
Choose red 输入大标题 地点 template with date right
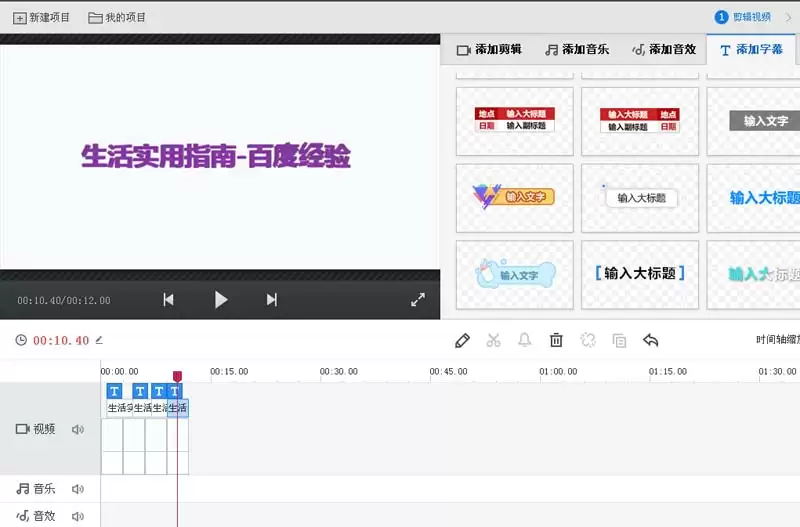[x=640, y=121]
